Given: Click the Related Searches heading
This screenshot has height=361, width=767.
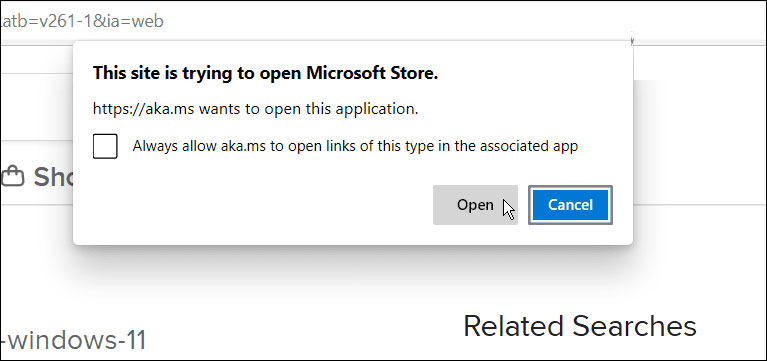Looking at the screenshot, I should (x=580, y=326).
